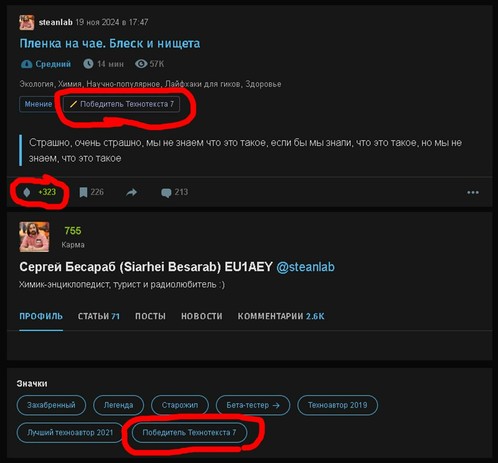
Task: Open comments via speech bubble icon
Action: click(166, 193)
